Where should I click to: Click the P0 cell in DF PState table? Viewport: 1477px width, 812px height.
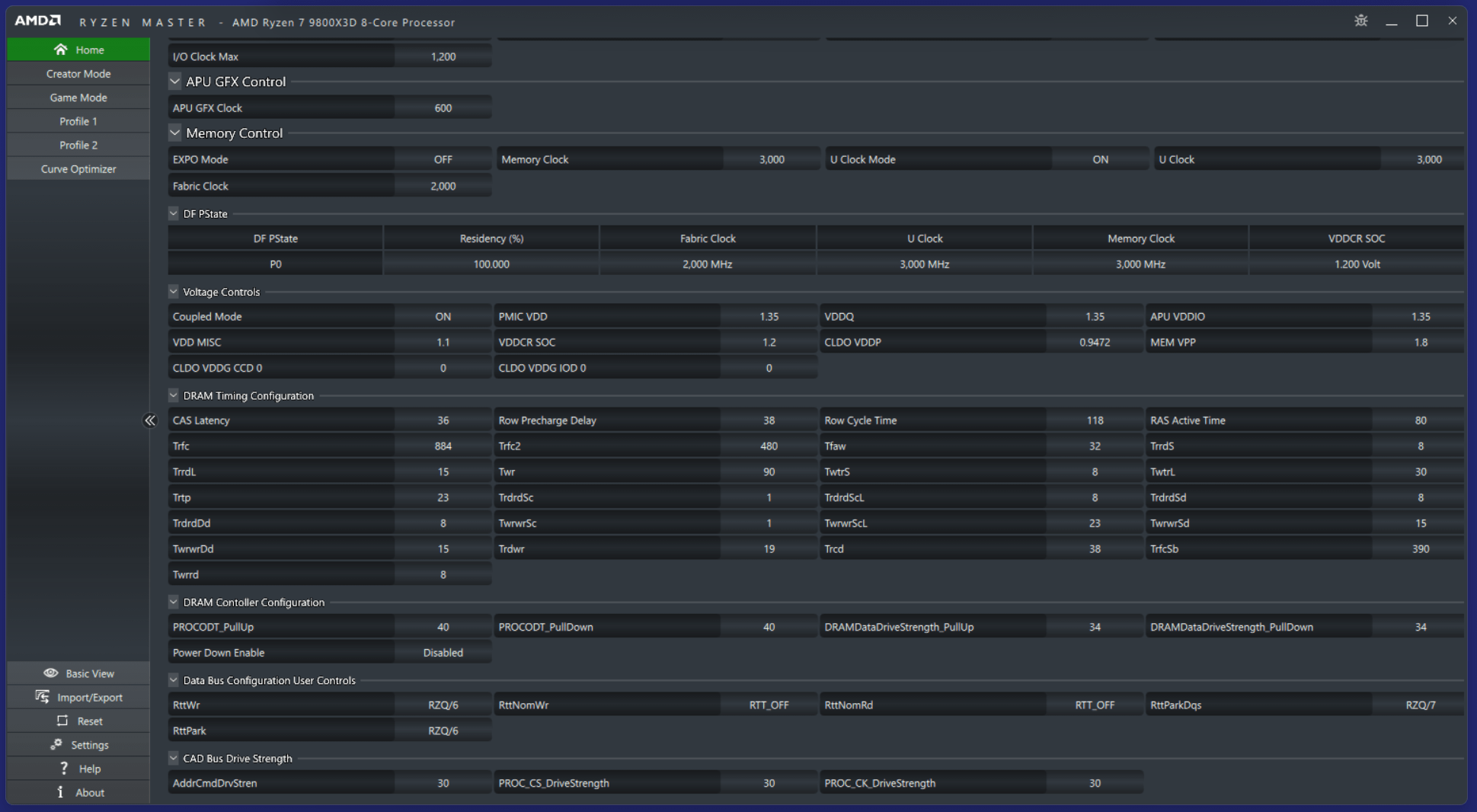[x=275, y=264]
